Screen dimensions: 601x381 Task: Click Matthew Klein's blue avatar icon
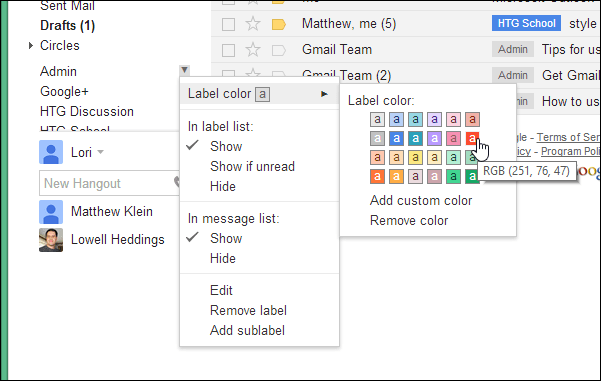click(x=51, y=212)
